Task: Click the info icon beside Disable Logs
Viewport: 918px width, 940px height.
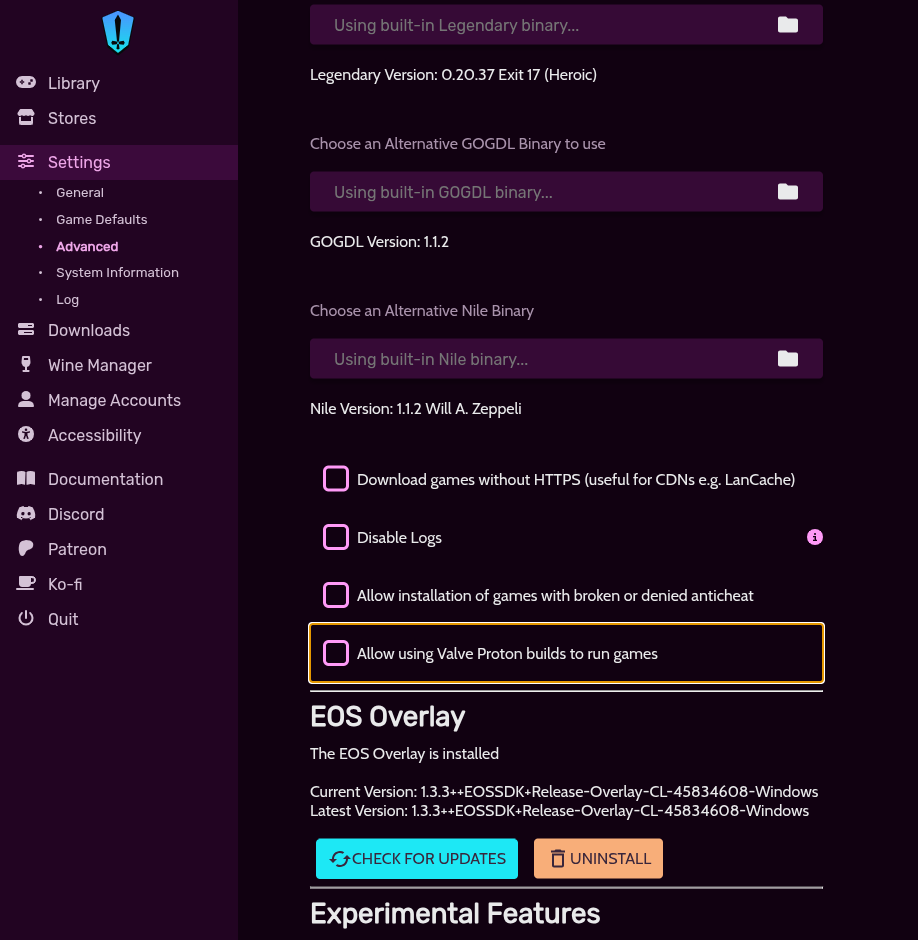Action: click(815, 538)
